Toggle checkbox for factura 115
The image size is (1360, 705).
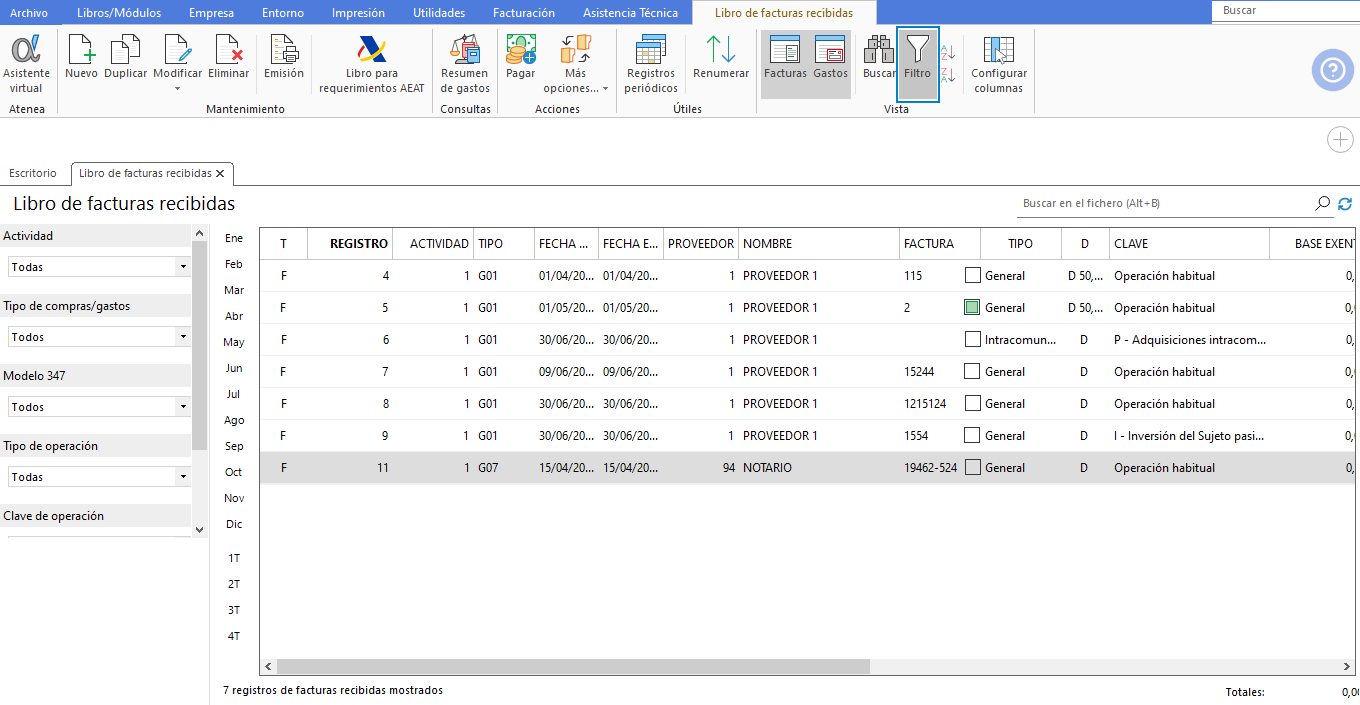coord(972,275)
